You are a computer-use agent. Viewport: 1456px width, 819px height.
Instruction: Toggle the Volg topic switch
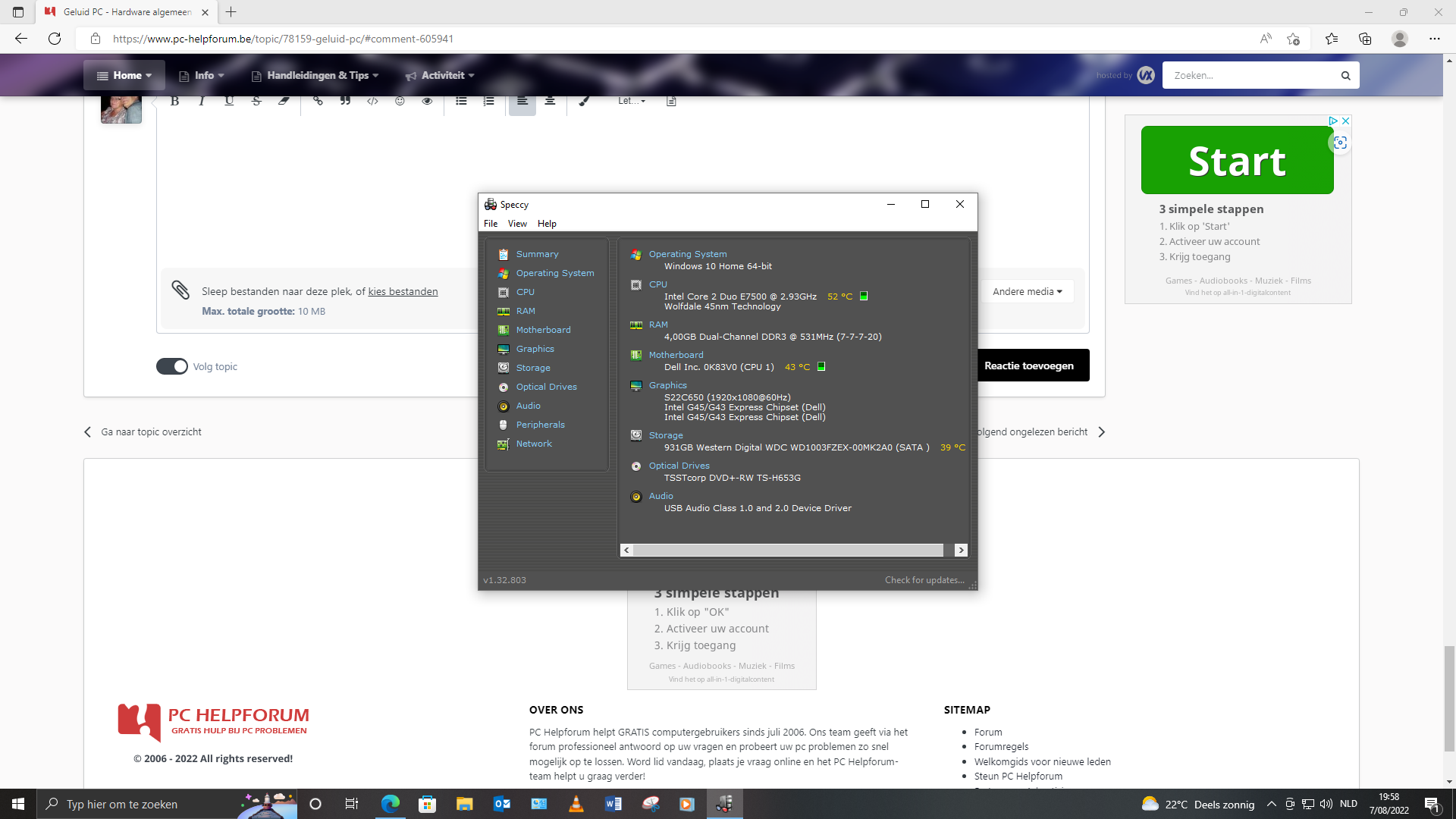(172, 366)
